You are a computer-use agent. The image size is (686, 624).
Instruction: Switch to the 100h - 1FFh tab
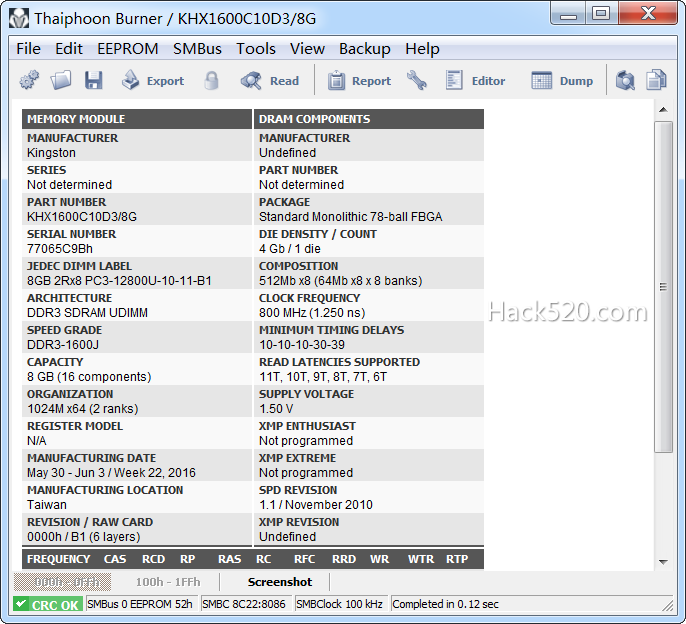click(168, 582)
